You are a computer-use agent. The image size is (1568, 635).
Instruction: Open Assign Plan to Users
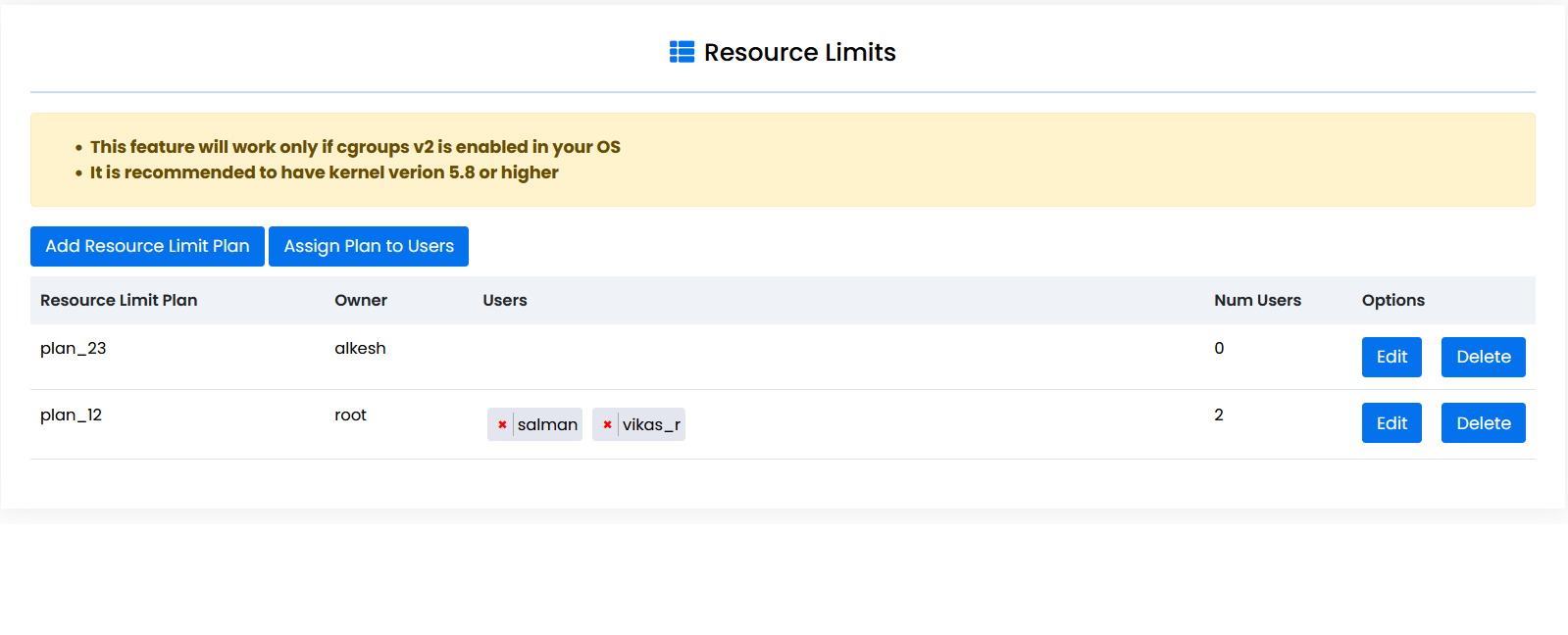tap(369, 246)
